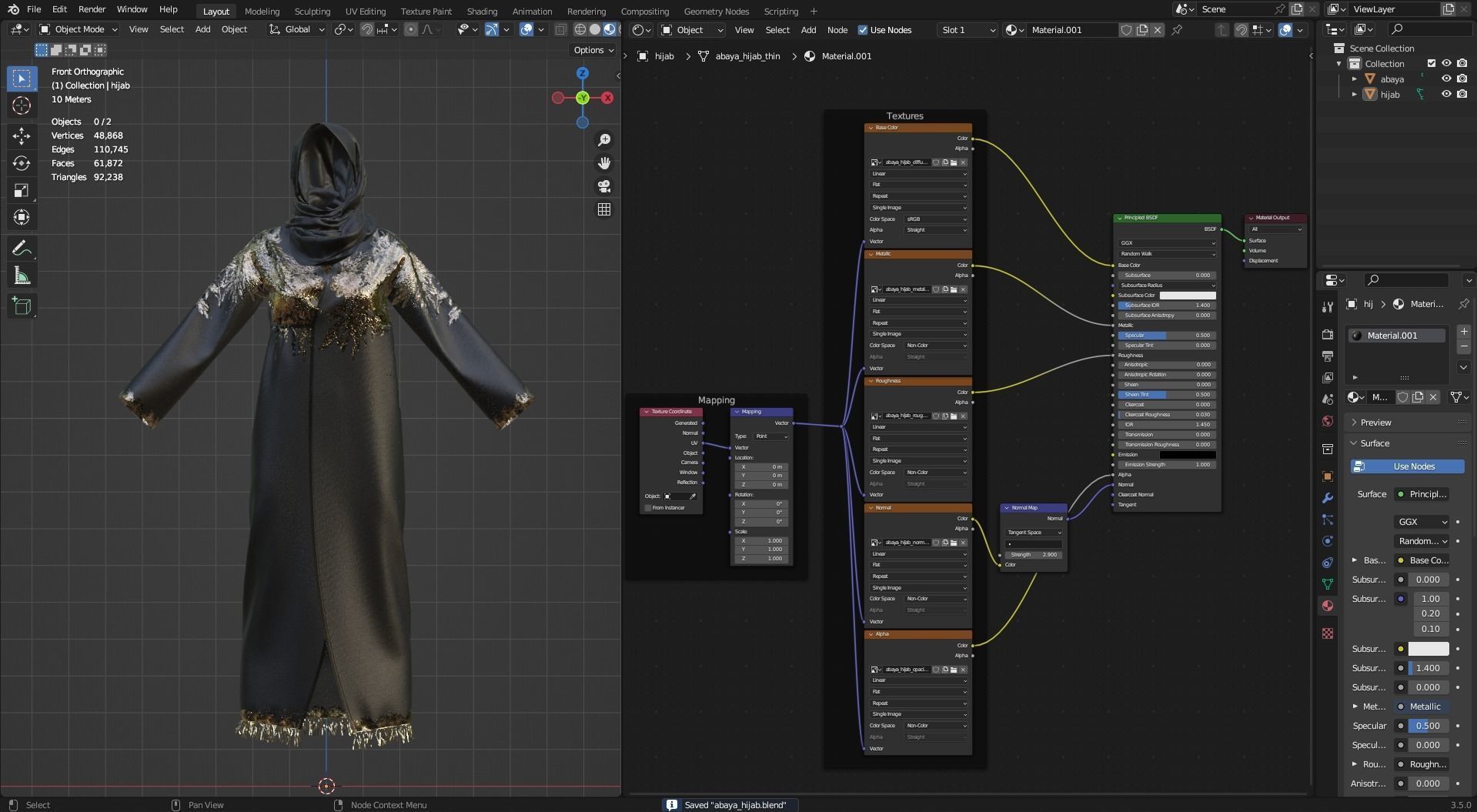
Task: Select the Move tool
Action: pos(22,136)
